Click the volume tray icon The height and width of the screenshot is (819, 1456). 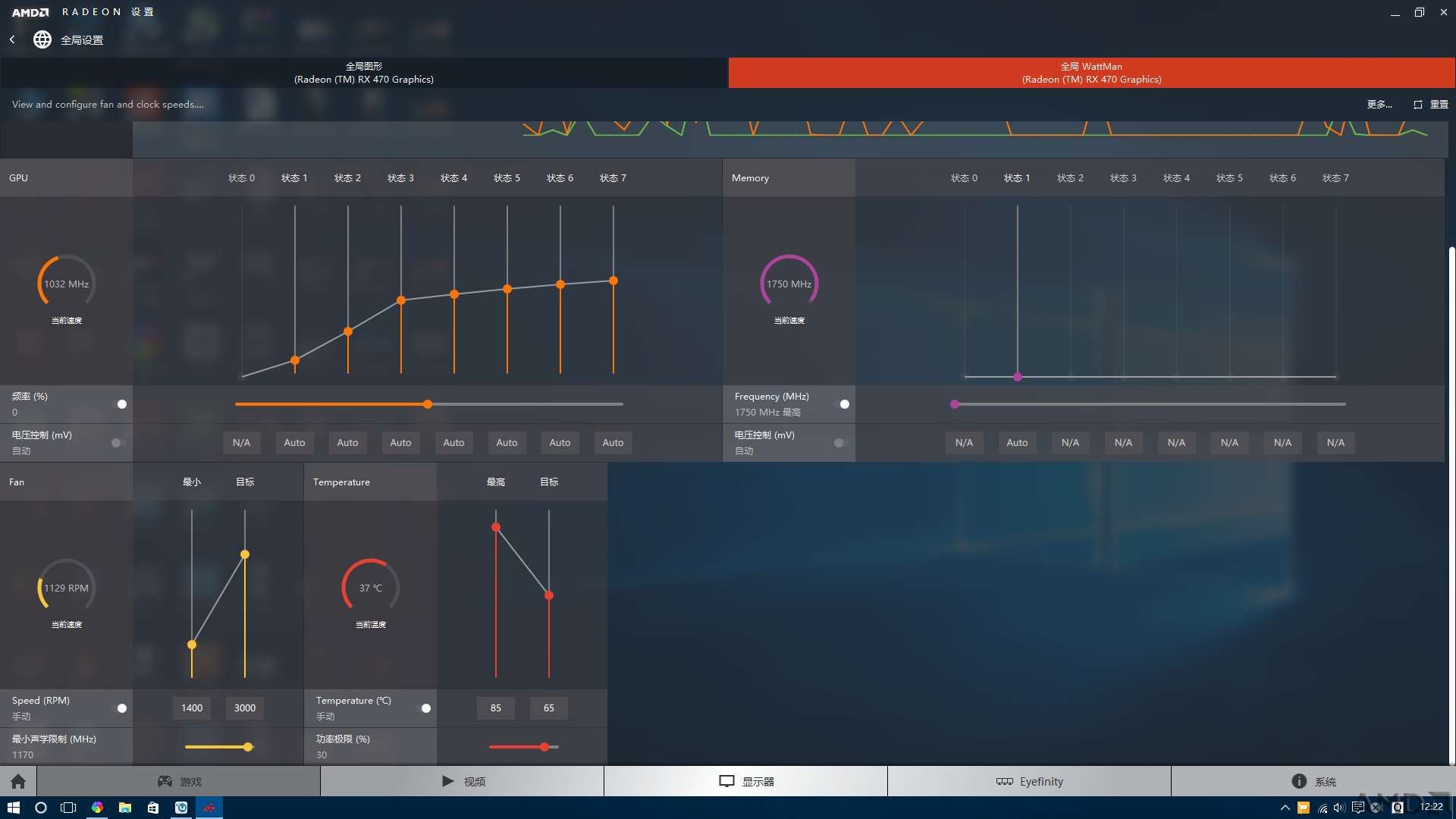pyautogui.click(x=1339, y=808)
